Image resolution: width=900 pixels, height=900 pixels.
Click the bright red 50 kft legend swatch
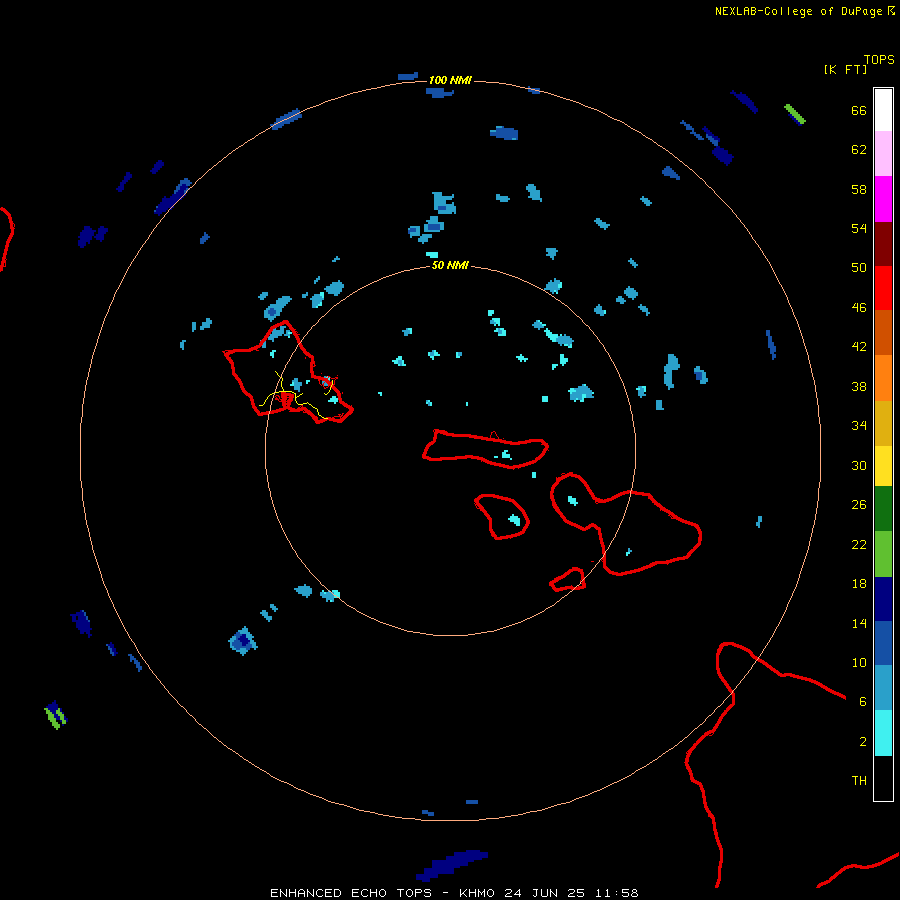883,288
